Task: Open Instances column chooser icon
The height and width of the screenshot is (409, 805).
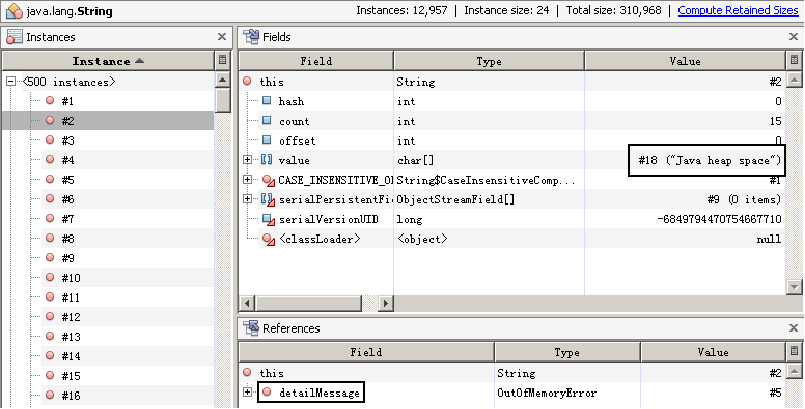Action: [x=222, y=62]
